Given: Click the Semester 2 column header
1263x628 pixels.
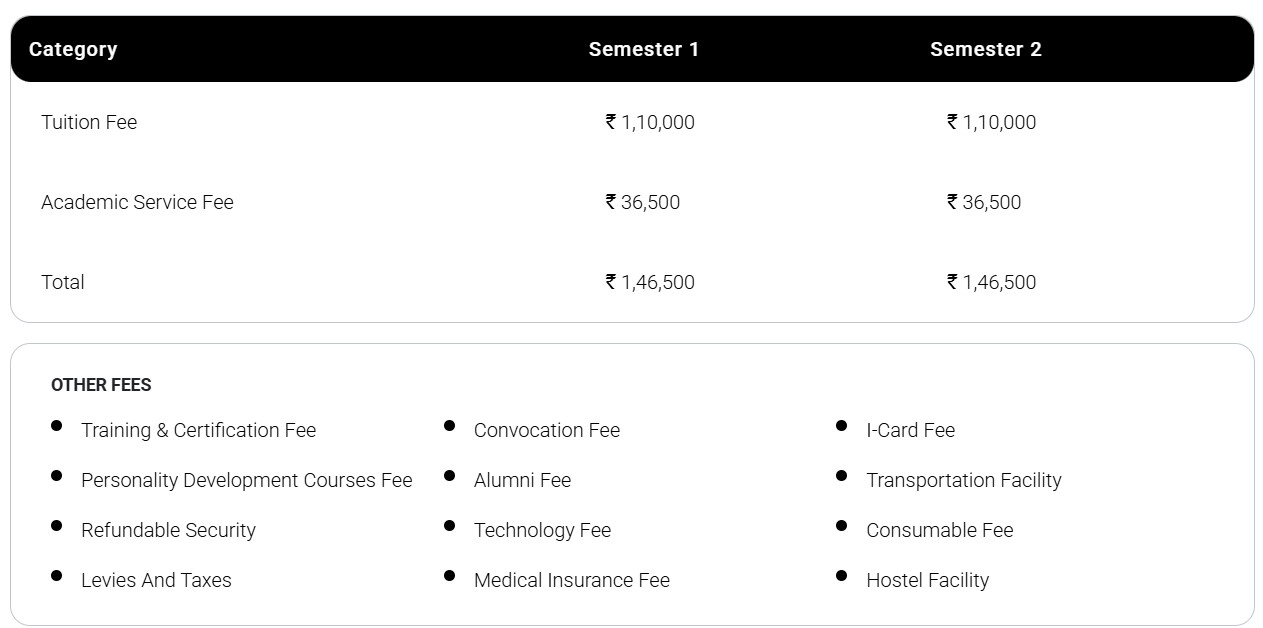Looking at the screenshot, I should click(x=985, y=50).
